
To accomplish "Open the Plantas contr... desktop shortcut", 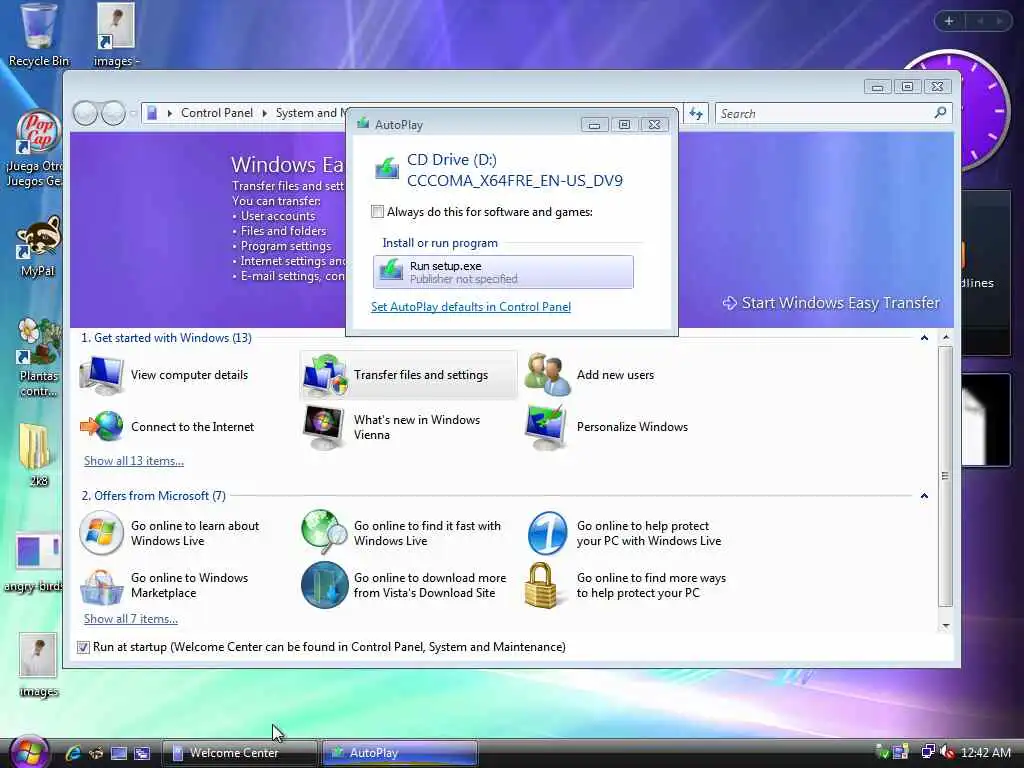I will (x=38, y=358).
